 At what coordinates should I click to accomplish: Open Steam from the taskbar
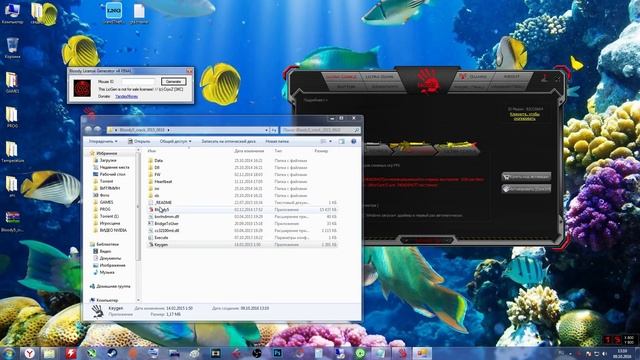tap(112, 353)
